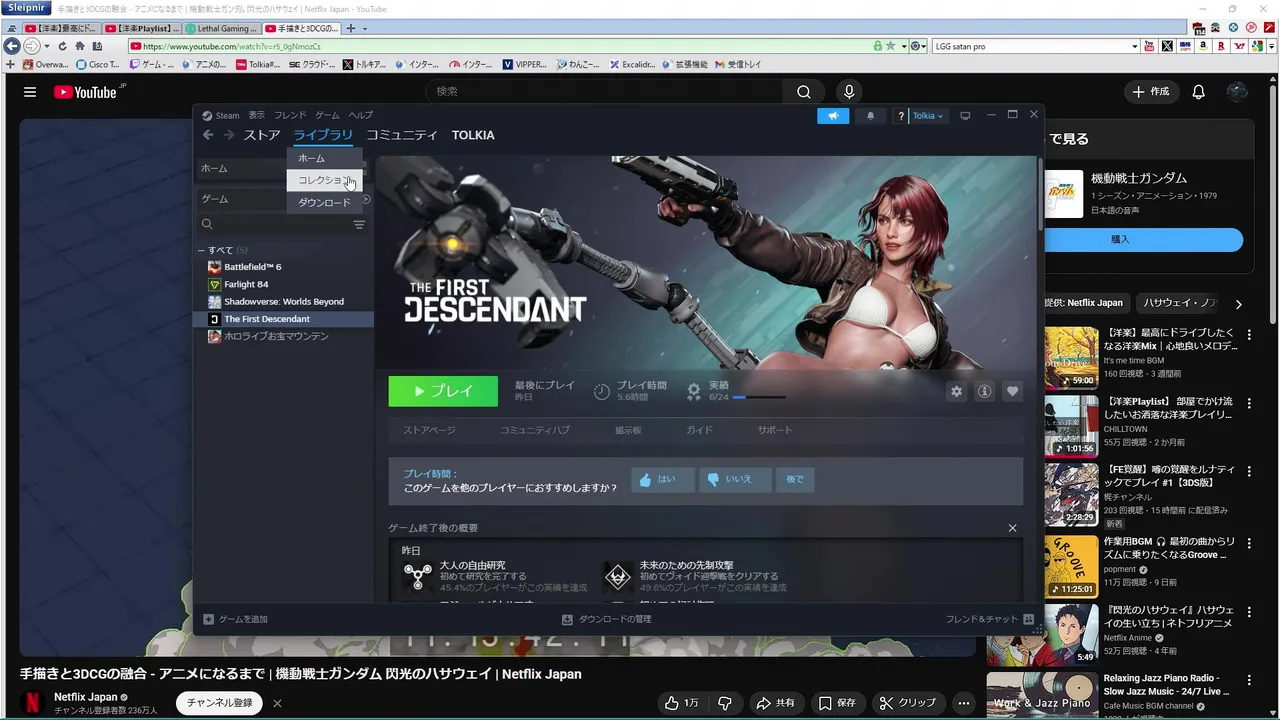This screenshot has width=1280, height=720.
Task: Go back with Steam's left arrow
Action: [208, 135]
